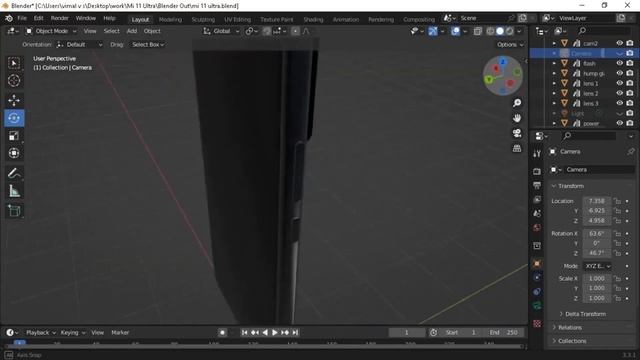The height and width of the screenshot is (360, 640).
Task: Toggle viewport gizmos
Action: (x=433, y=31)
